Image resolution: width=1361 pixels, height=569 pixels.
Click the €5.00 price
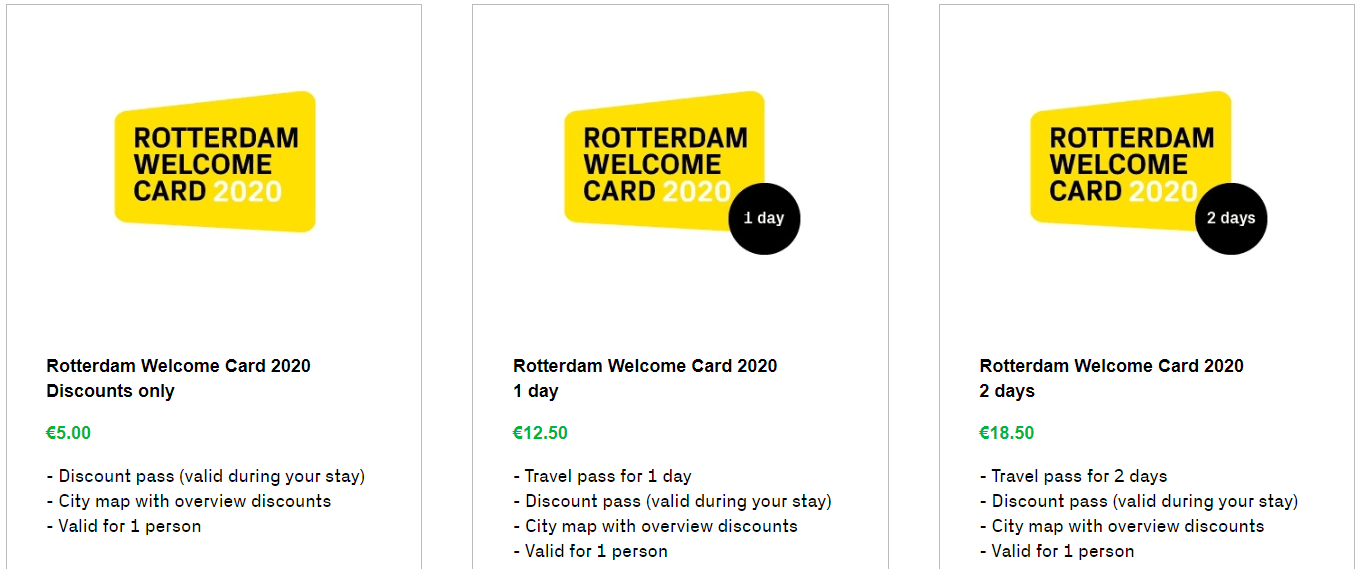(x=68, y=433)
